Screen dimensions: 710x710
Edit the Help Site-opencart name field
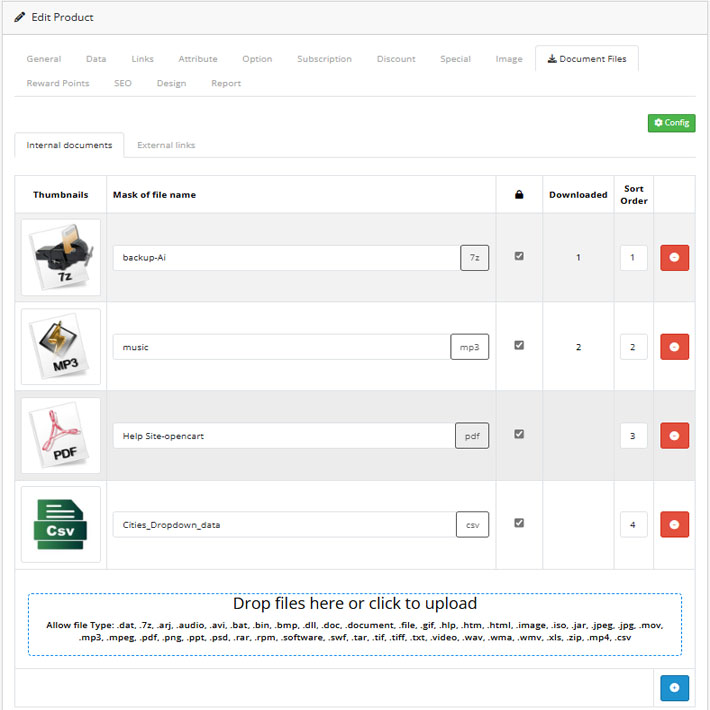(284, 436)
